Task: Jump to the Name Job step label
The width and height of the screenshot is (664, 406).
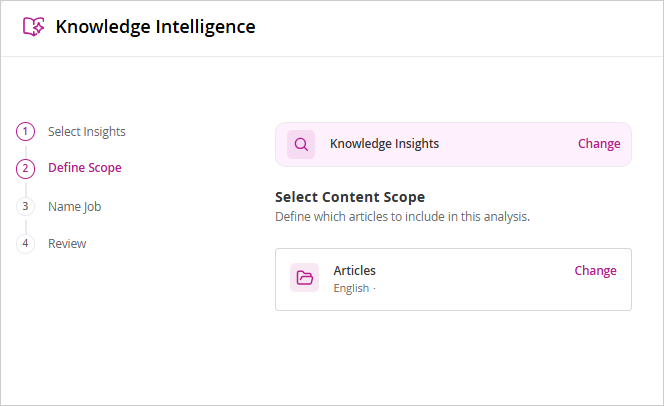Action: [75, 207]
